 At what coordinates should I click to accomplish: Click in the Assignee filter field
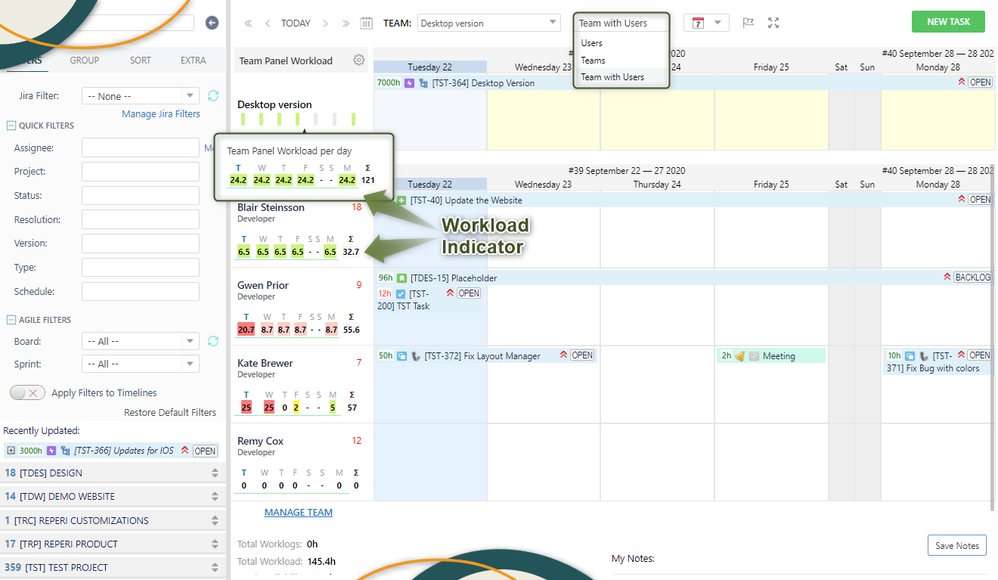pyautogui.click(x=140, y=148)
